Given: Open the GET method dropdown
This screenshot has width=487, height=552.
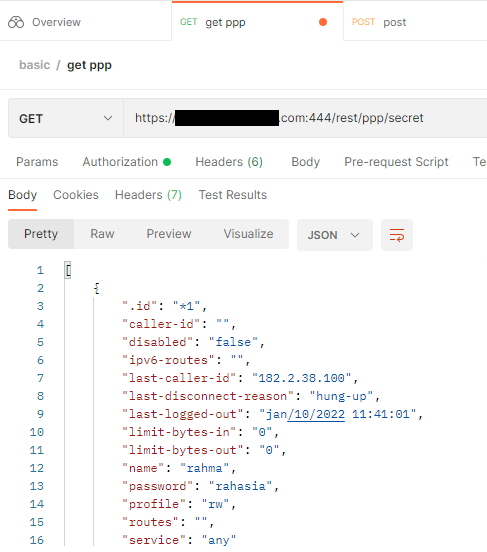Looking at the screenshot, I should (66, 118).
